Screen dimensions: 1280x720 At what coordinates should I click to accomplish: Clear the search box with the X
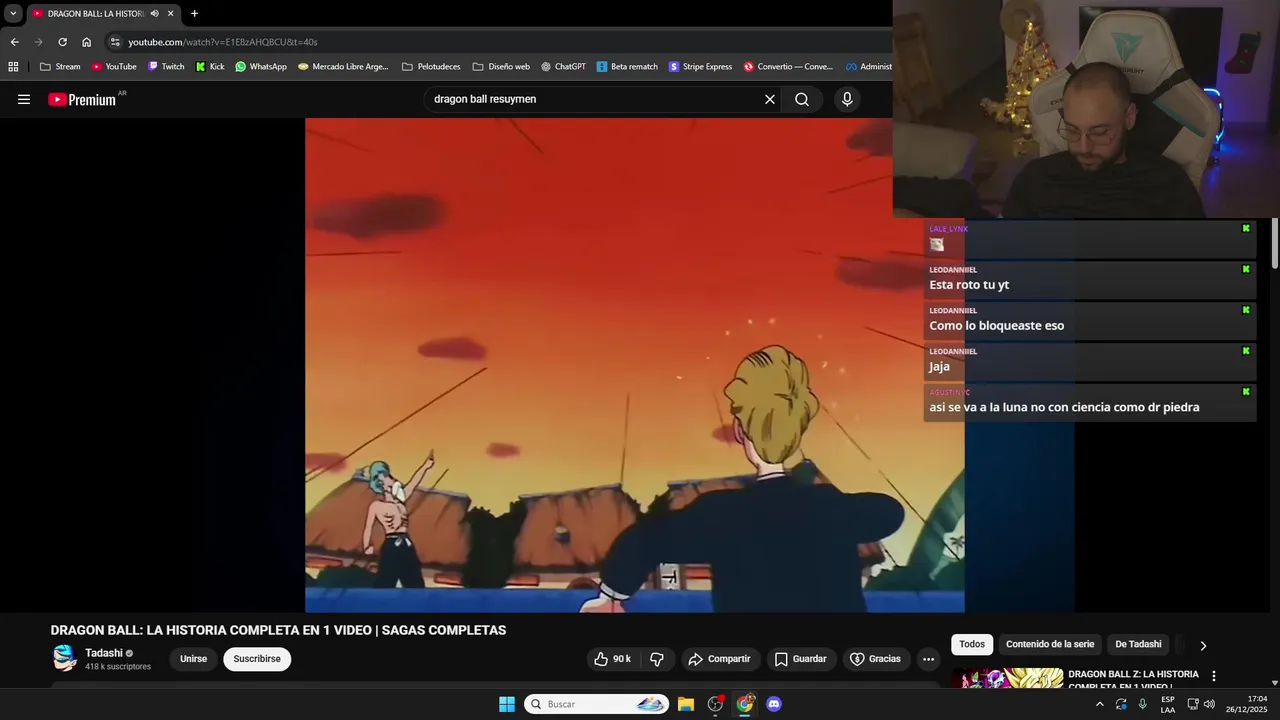click(770, 99)
